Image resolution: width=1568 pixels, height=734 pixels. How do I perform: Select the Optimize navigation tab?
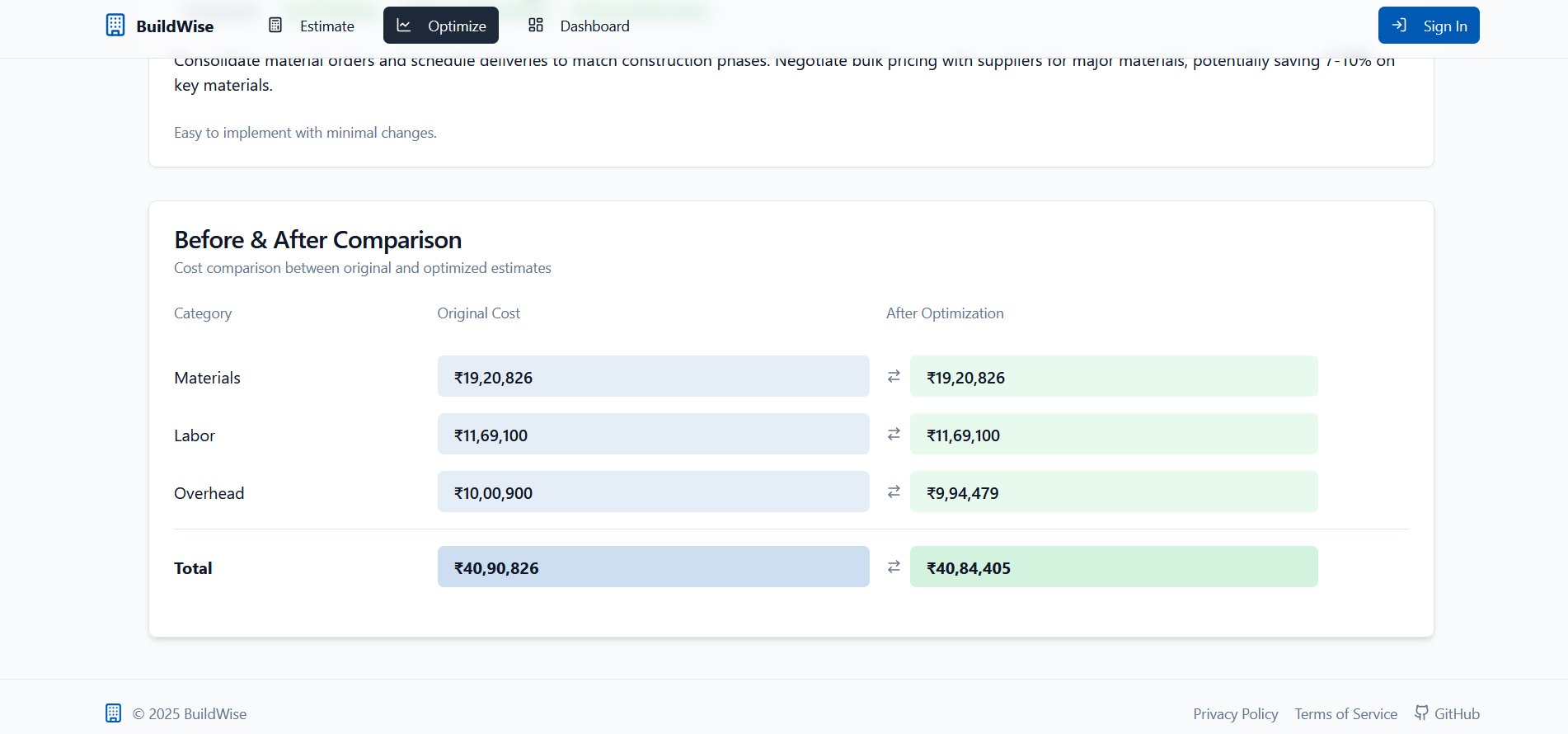tap(457, 26)
